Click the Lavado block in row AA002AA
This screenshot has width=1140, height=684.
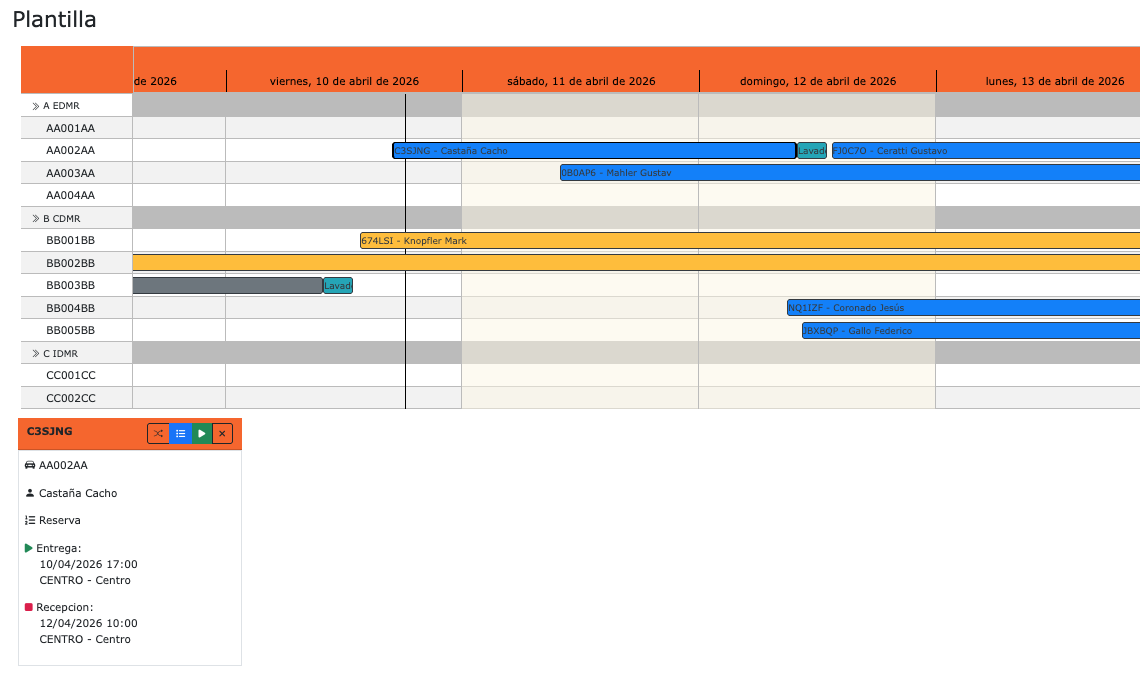[811, 150]
